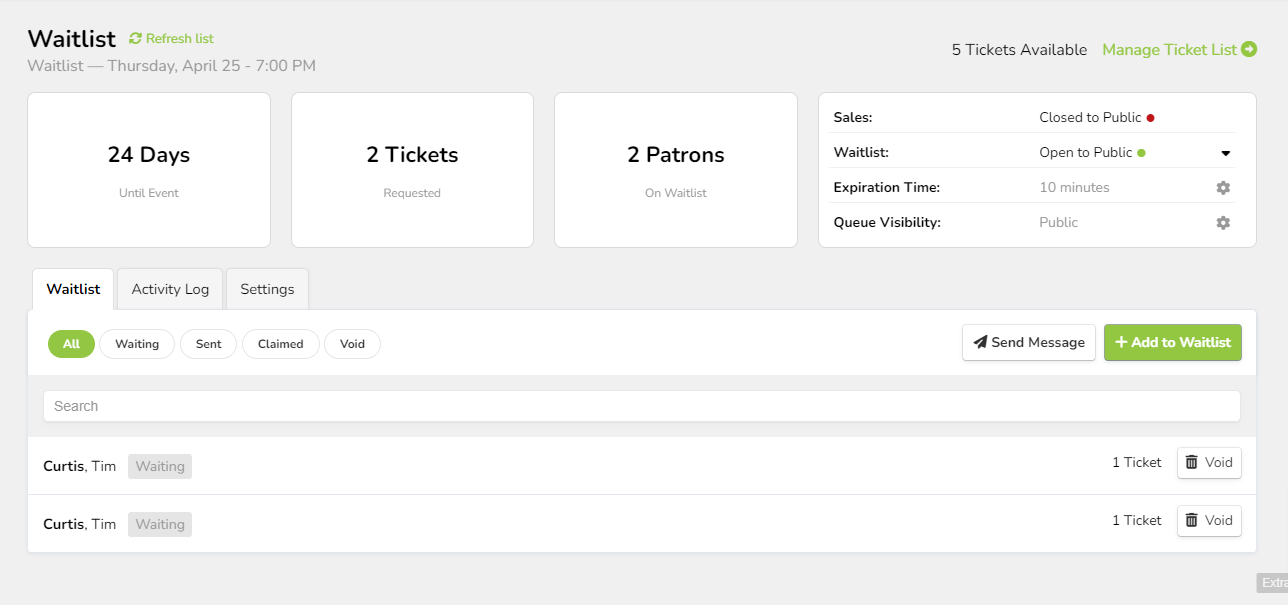Select the Void filter pill
This screenshot has width=1288, height=605.
[352, 343]
